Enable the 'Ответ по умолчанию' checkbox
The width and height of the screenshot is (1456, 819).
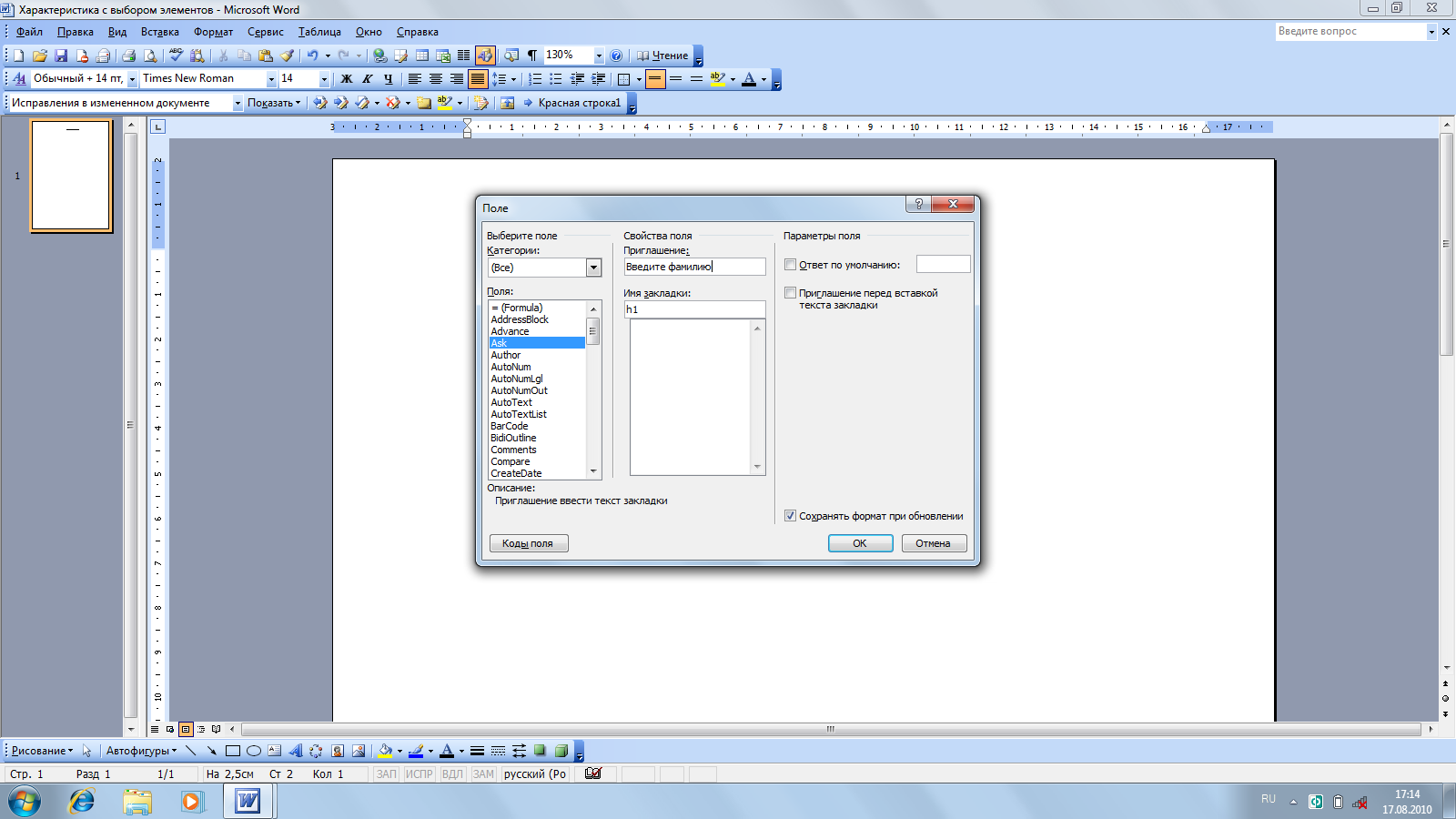790,265
